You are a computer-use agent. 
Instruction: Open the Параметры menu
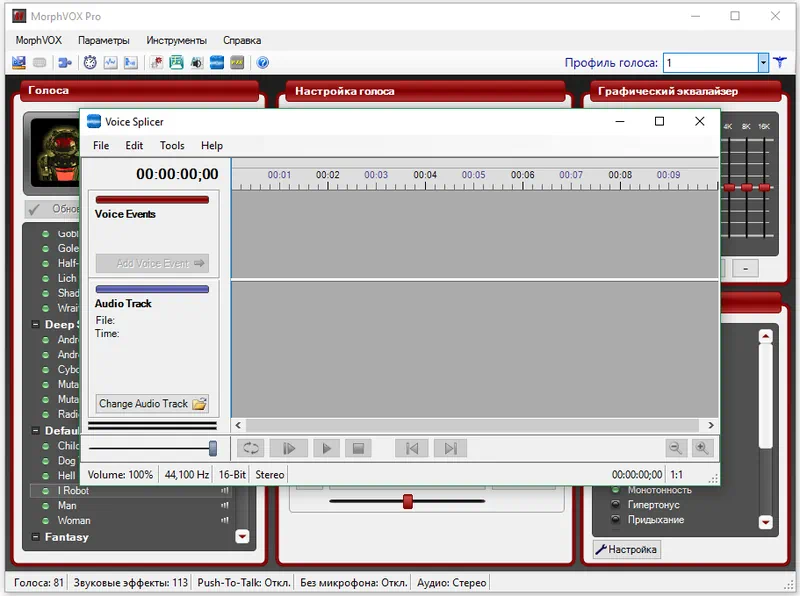[x=104, y=40]
